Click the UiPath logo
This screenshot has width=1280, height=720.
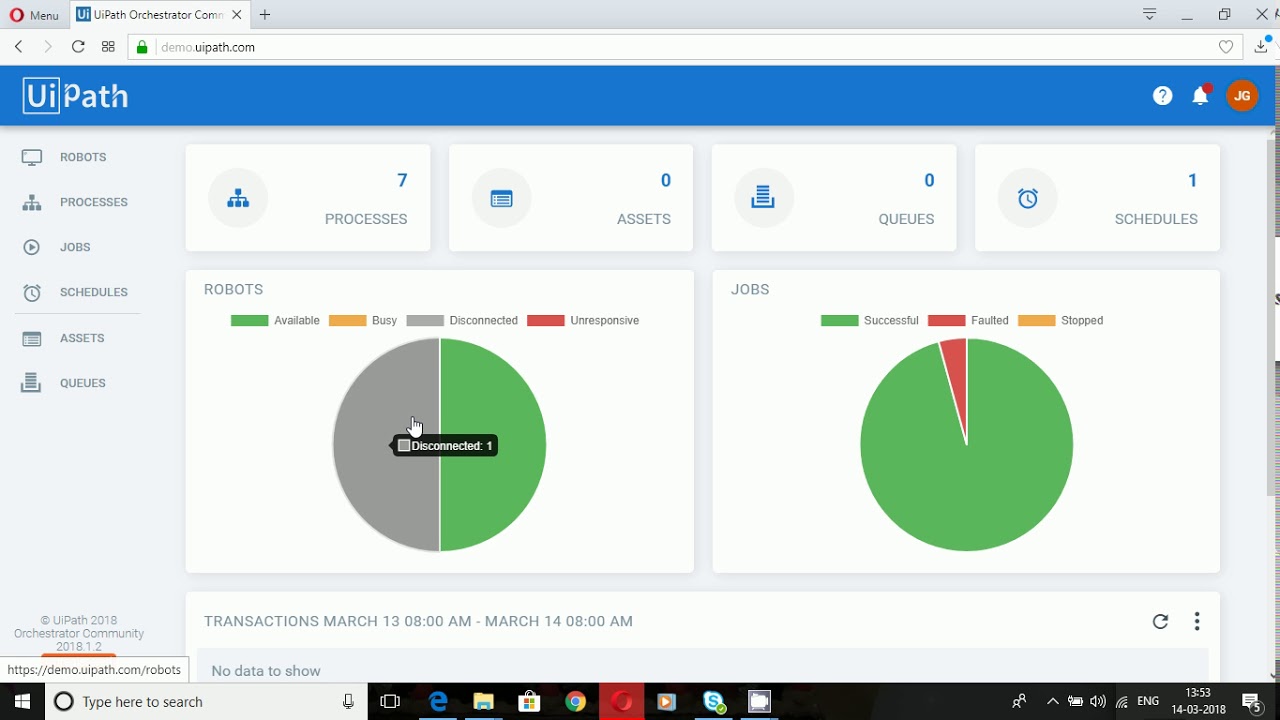tap(76, 96)
